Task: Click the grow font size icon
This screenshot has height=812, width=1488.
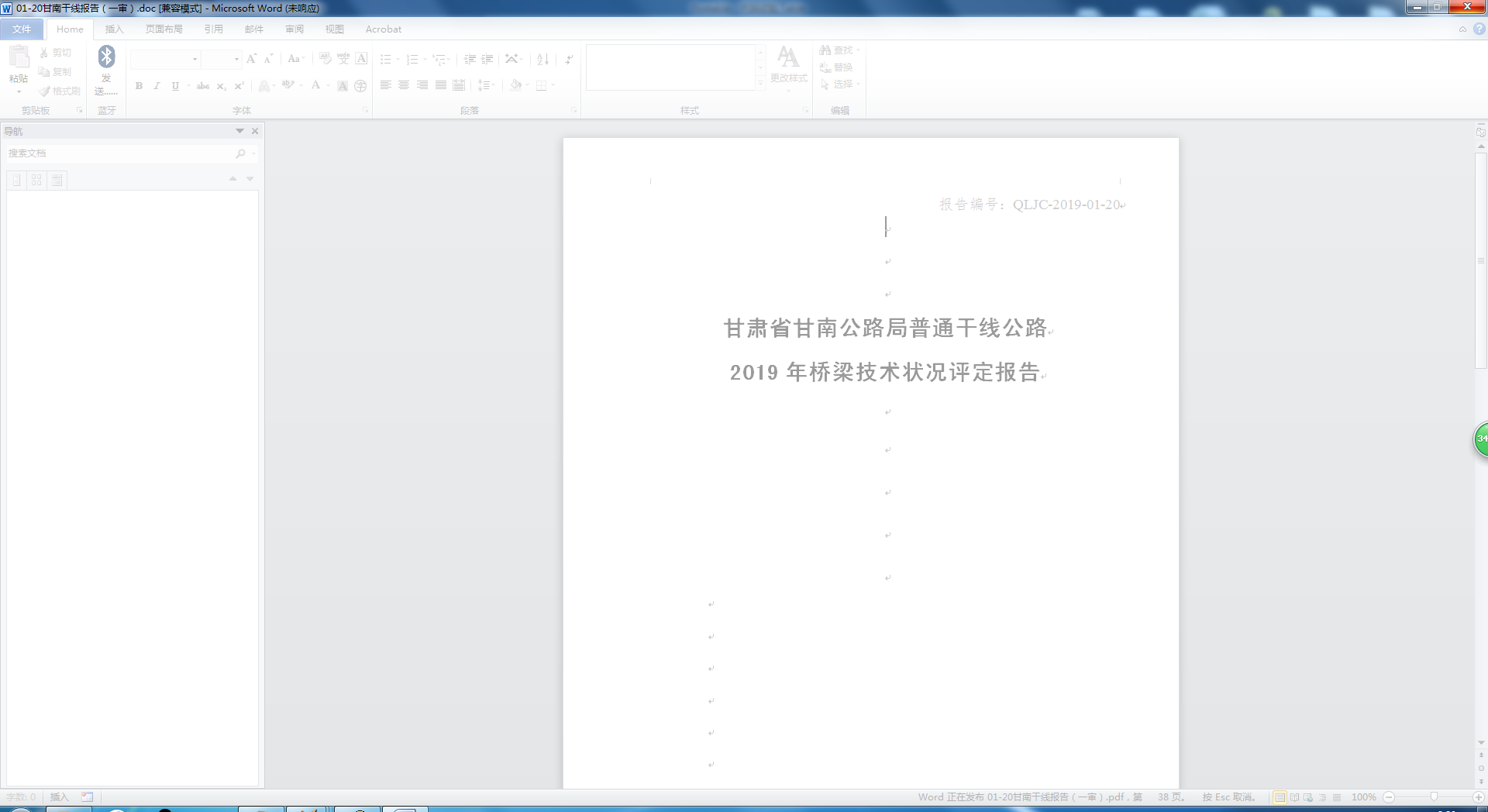Action: click(251, 59)
